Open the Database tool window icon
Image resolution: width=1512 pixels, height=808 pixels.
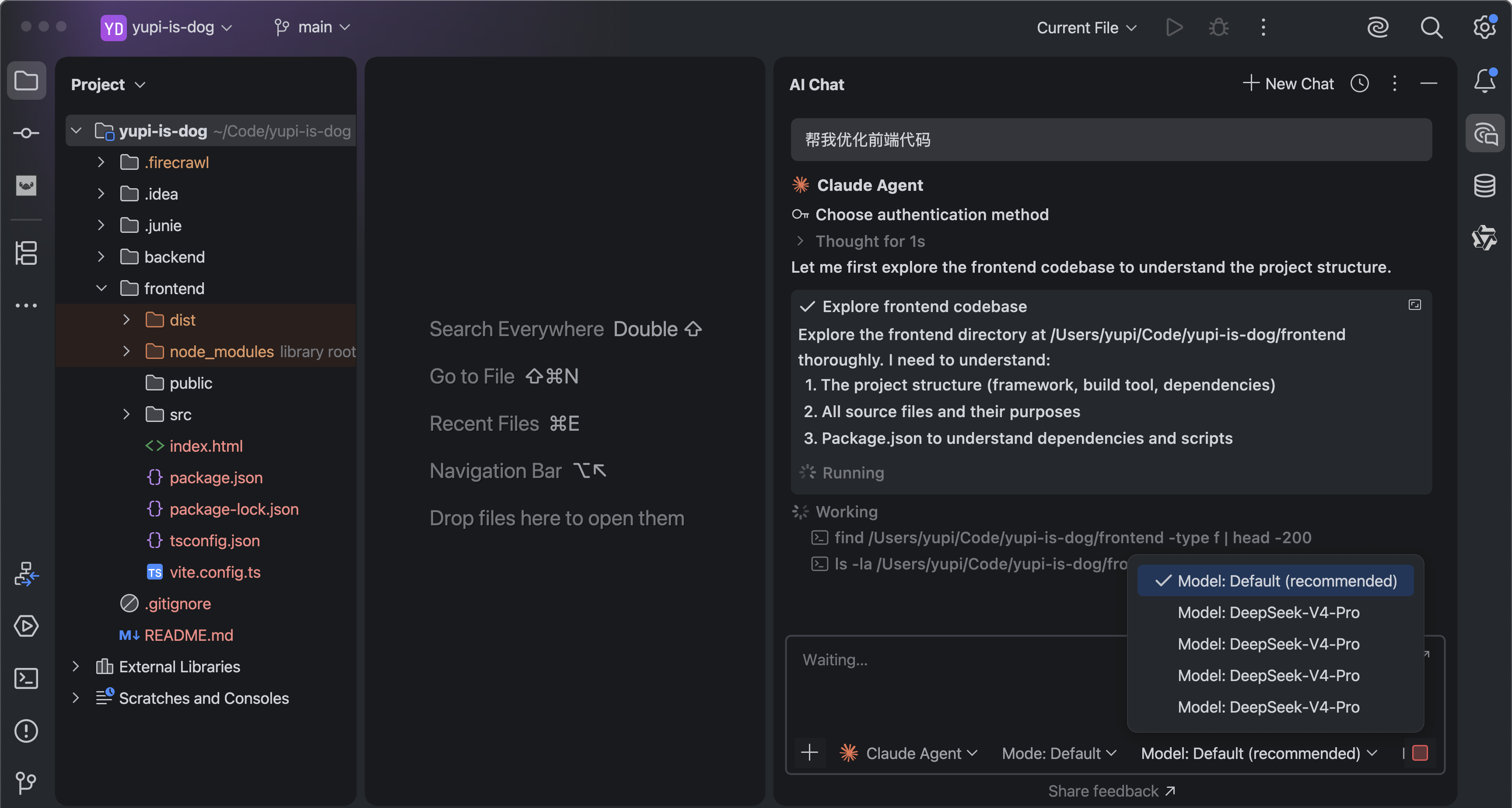tap(1484, 186)
